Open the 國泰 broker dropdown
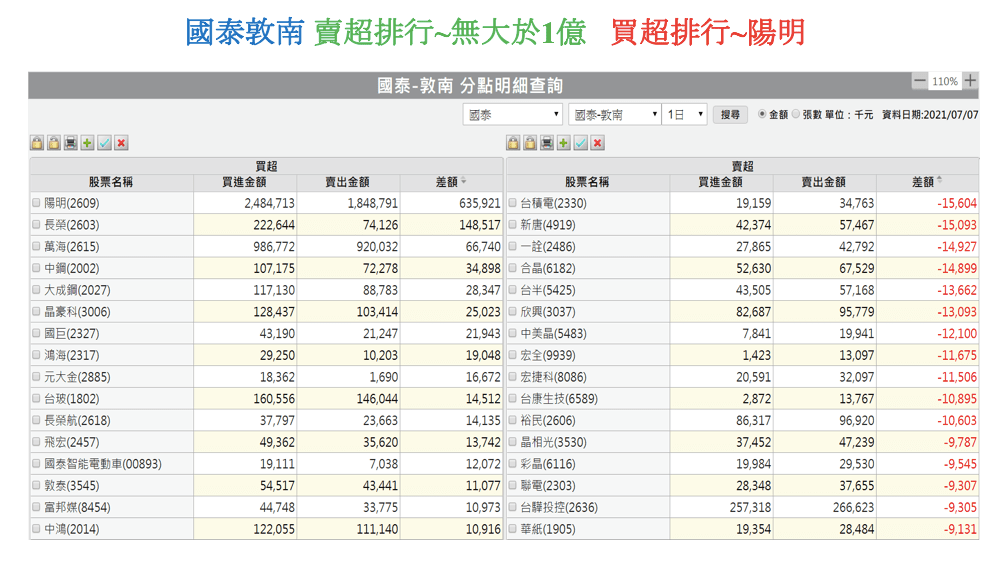This screenshot has height=570, width=1005. [x=513, y=115]
